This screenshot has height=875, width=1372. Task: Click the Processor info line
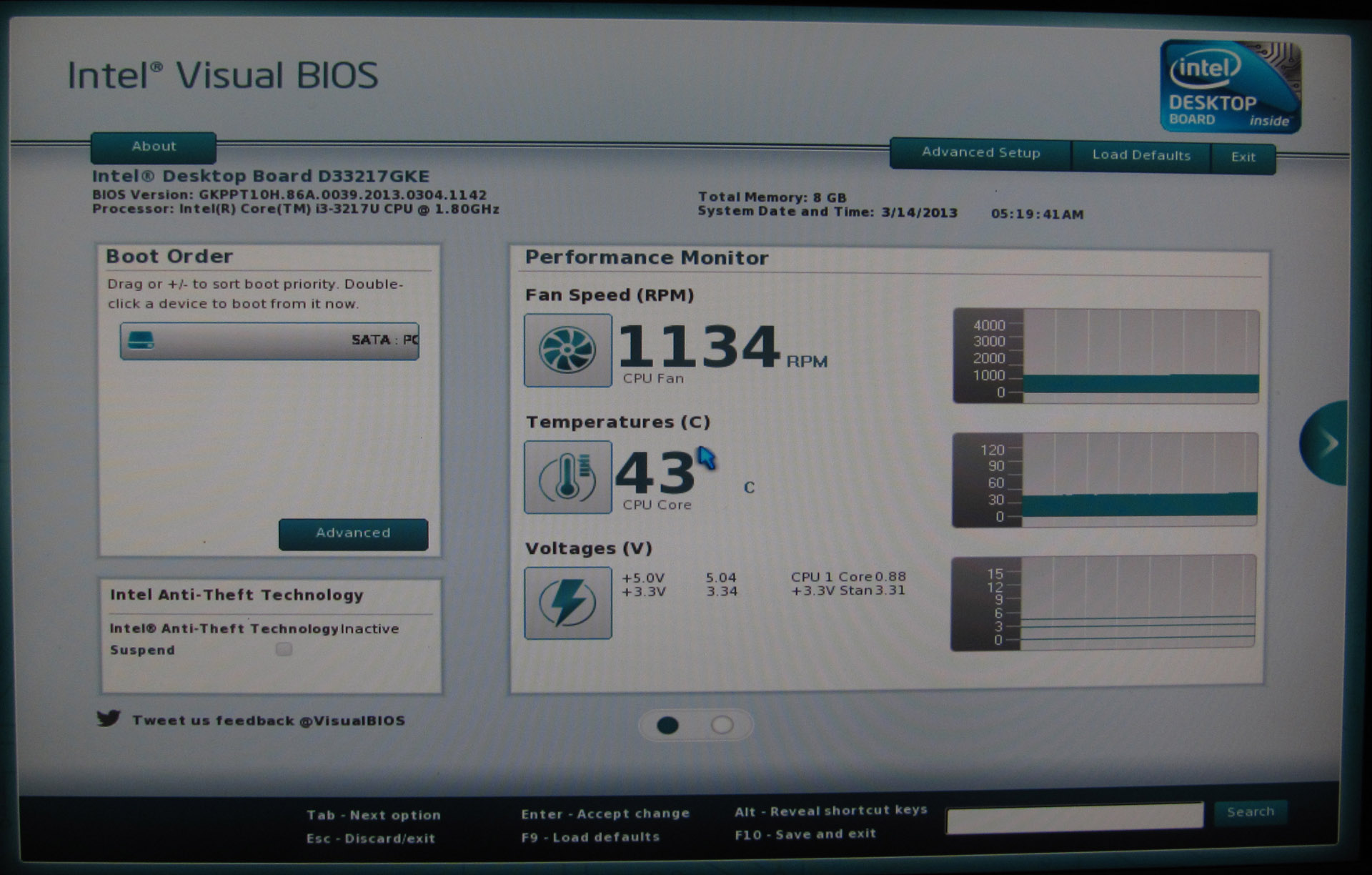coord(296,209)
